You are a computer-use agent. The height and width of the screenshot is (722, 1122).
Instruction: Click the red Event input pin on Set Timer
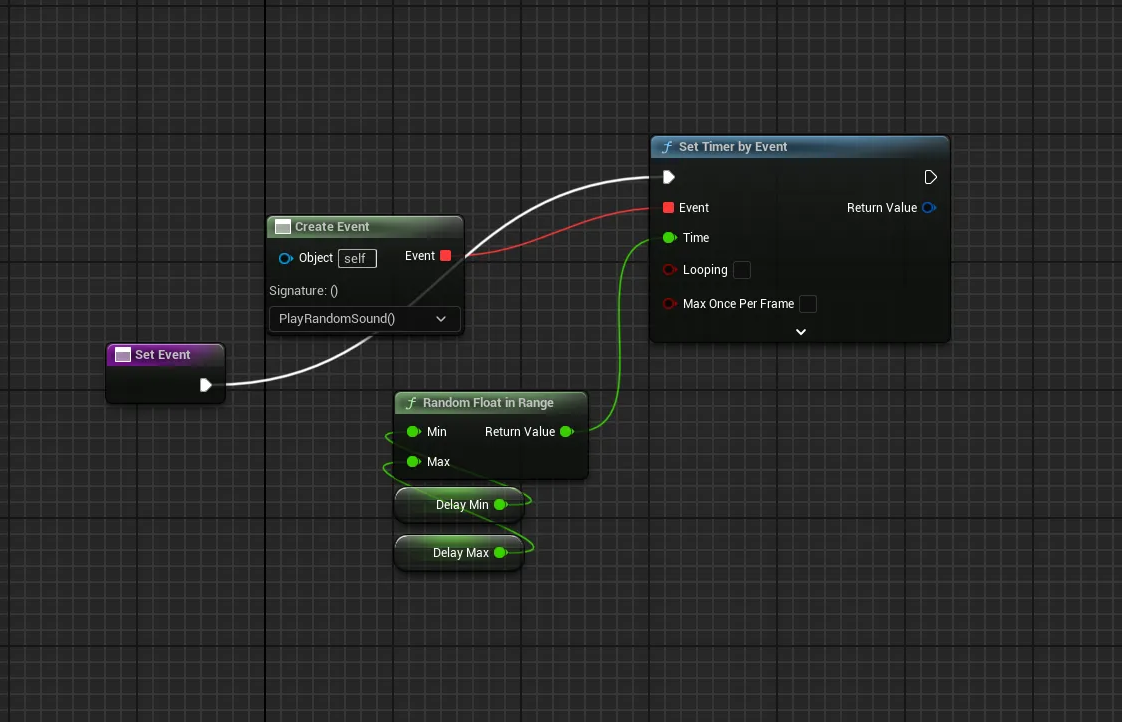pos(669,208)
